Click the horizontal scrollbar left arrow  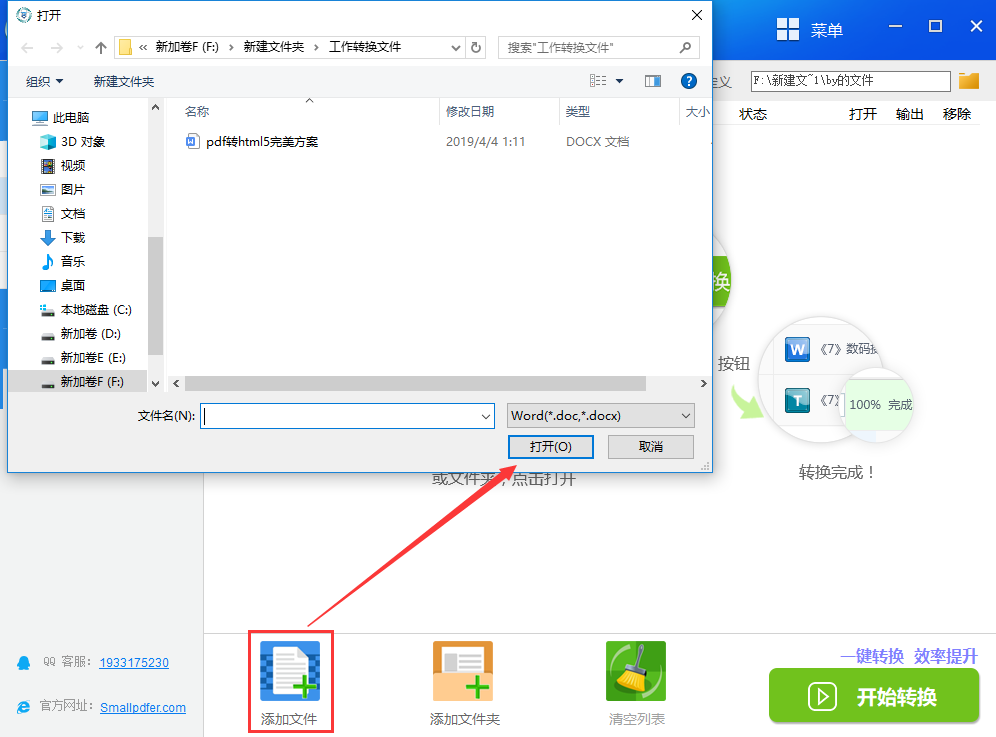177,384
